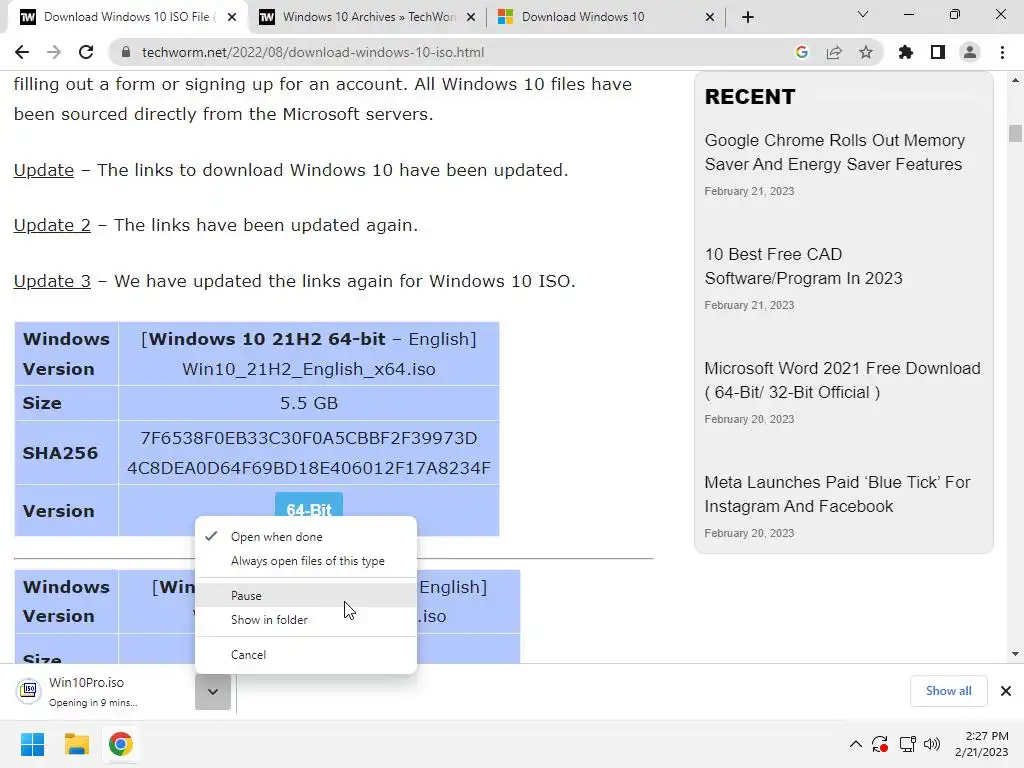Show all downloads

(x=948, y=691)
